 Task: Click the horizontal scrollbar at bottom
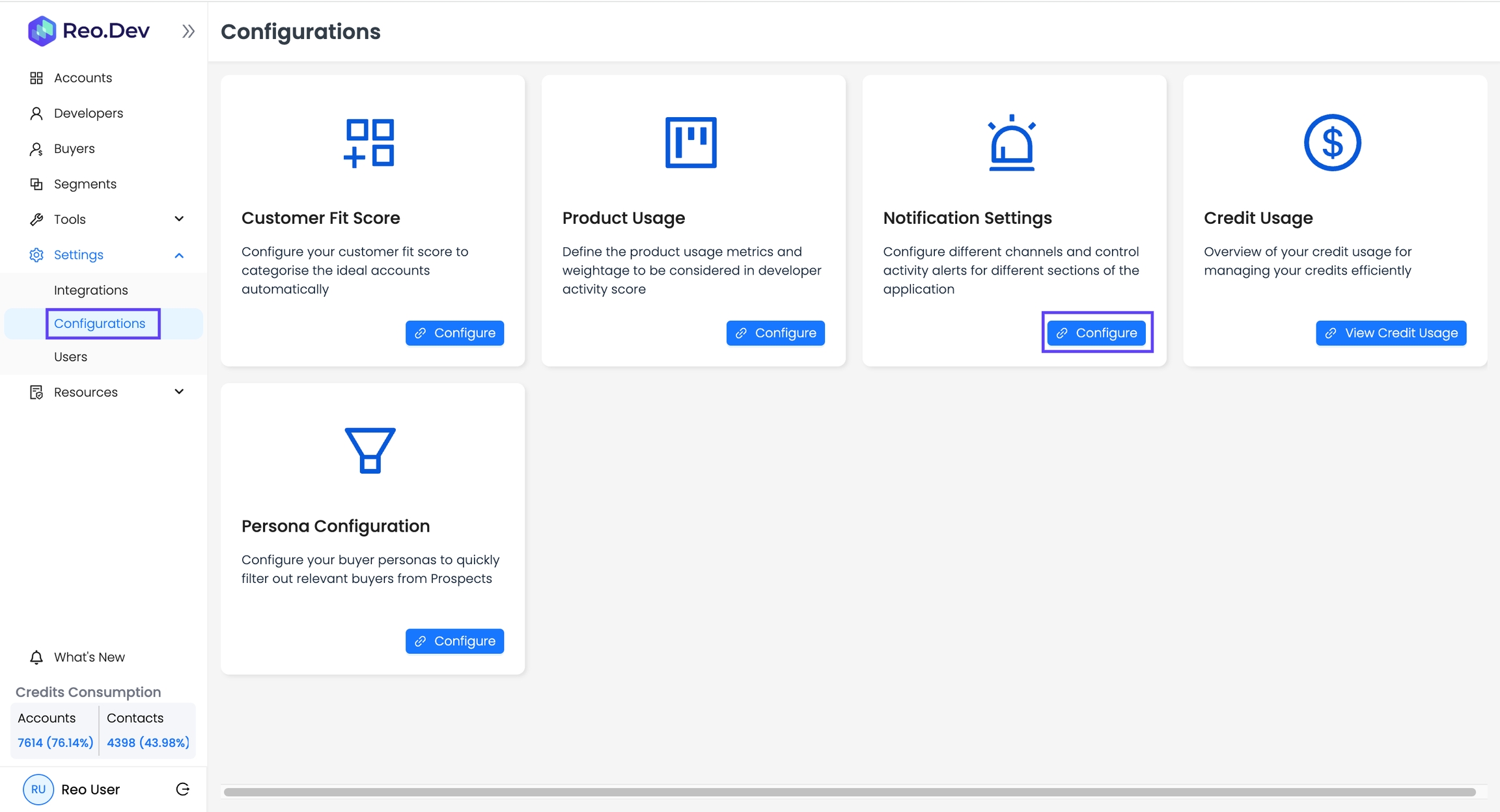pyautogui.click(x=850, y=792)
